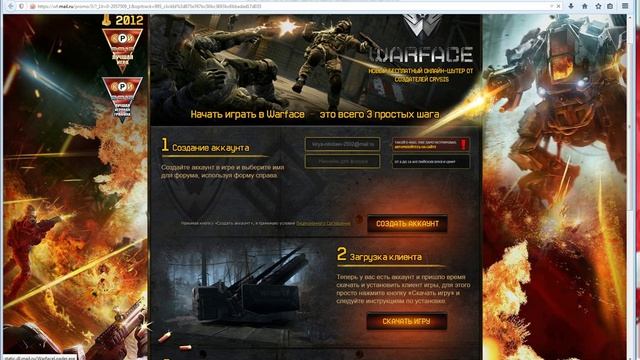Viewport: 640px width, 360px height.
Task: Click the email input field
Action: tap(342, 144)
